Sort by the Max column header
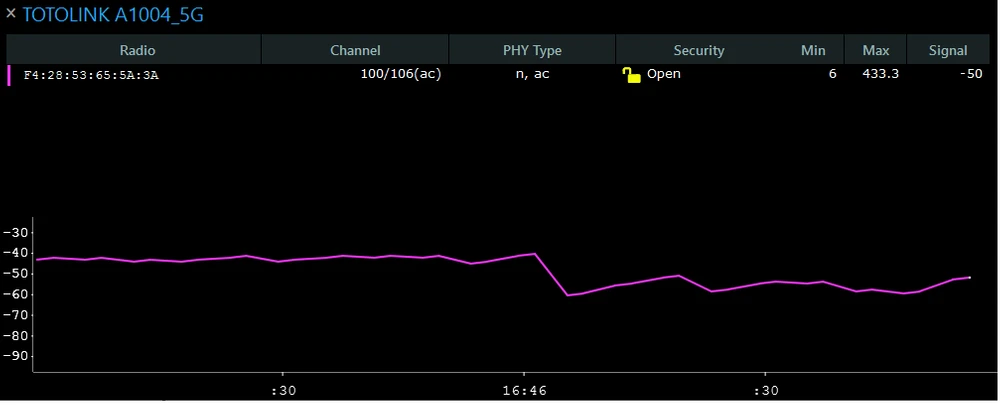Image resolution: width=1000 pixels, height=405 pixels. click(x=875, y=50)
